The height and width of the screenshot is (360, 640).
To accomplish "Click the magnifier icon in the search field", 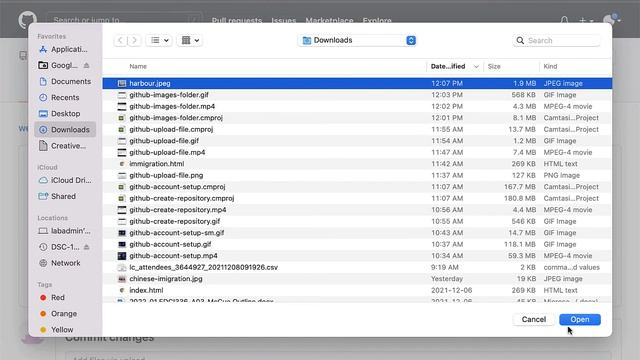I will click(x=520, y=40).
